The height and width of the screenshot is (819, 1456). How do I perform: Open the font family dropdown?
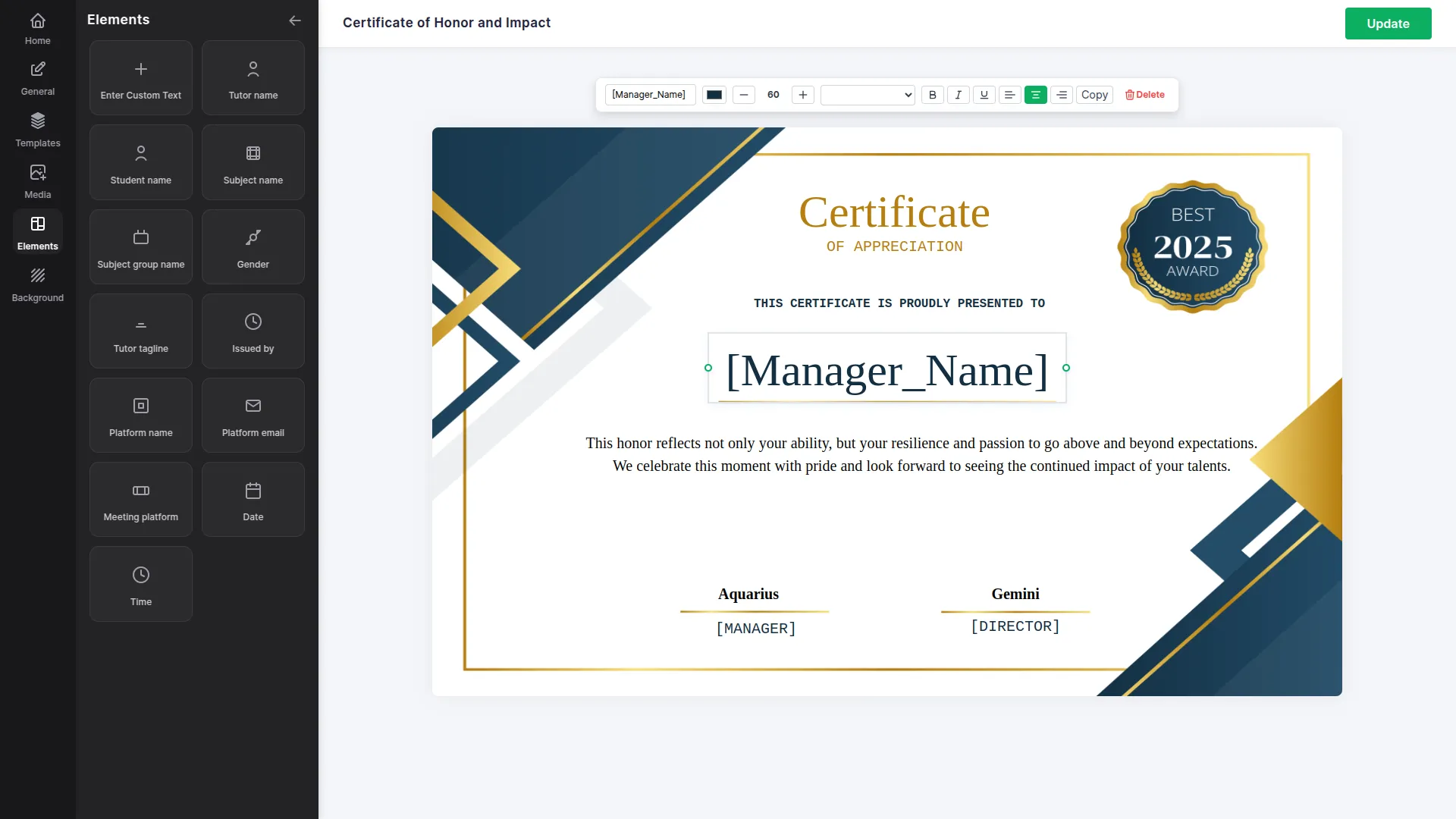tap(867, 95)
